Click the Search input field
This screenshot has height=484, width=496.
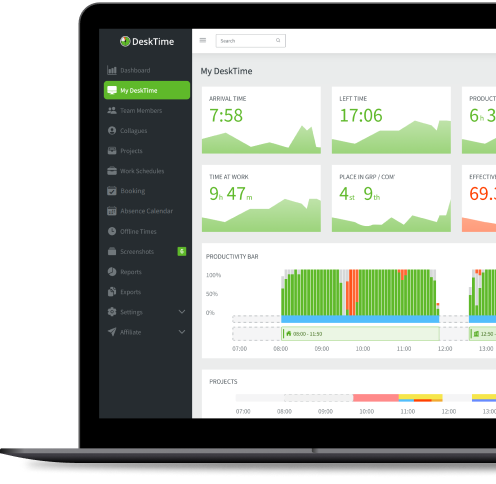pyautogui.click(x=251, y=41)
